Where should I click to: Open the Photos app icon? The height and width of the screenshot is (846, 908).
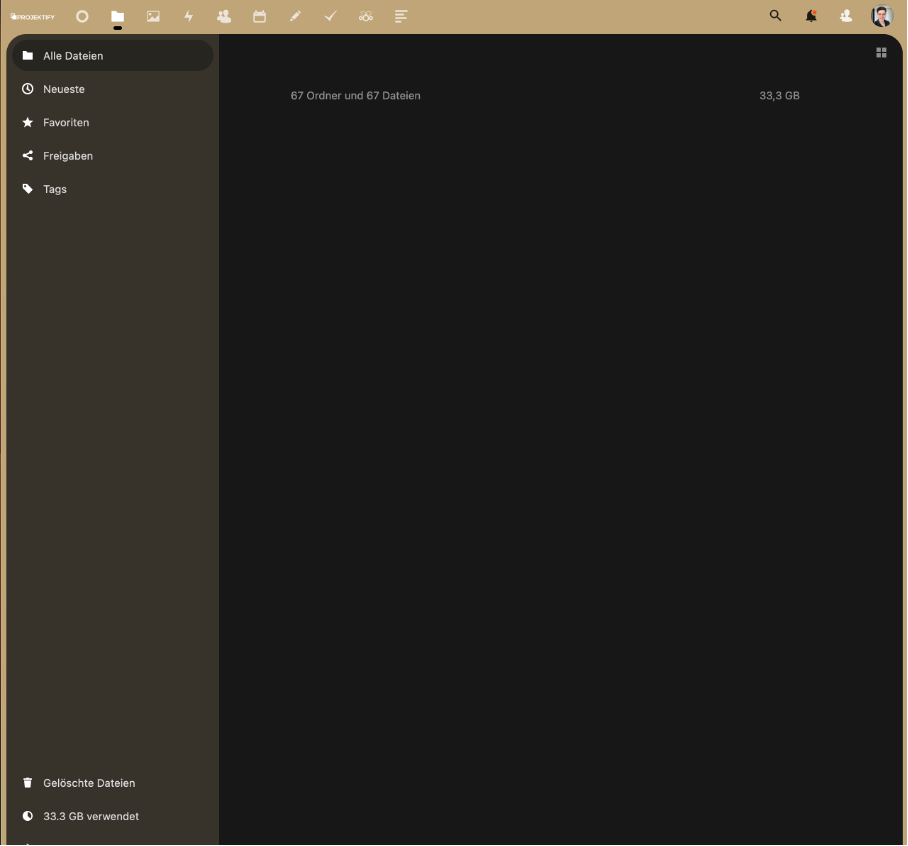[153, 16]
